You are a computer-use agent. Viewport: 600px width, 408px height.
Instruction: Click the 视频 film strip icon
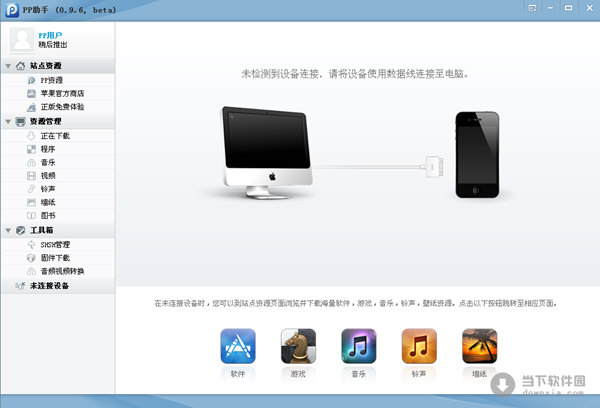[x=31, y=176]
